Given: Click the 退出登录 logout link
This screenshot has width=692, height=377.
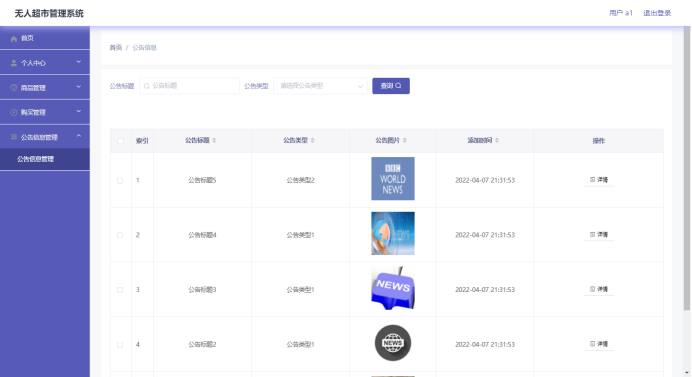Looking at the screenshot, I should click(657, 13).
